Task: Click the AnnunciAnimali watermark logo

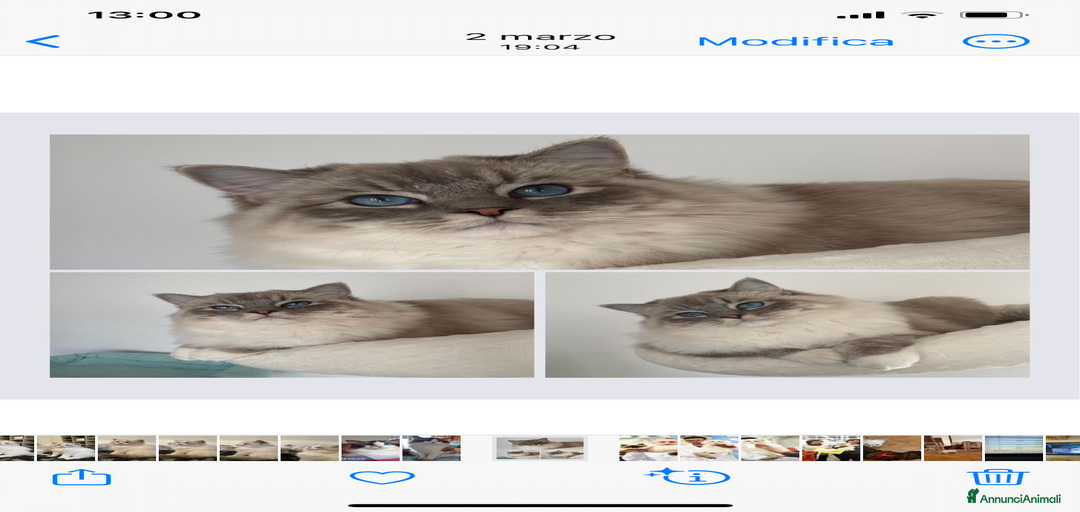Action: click(1013, 497)
